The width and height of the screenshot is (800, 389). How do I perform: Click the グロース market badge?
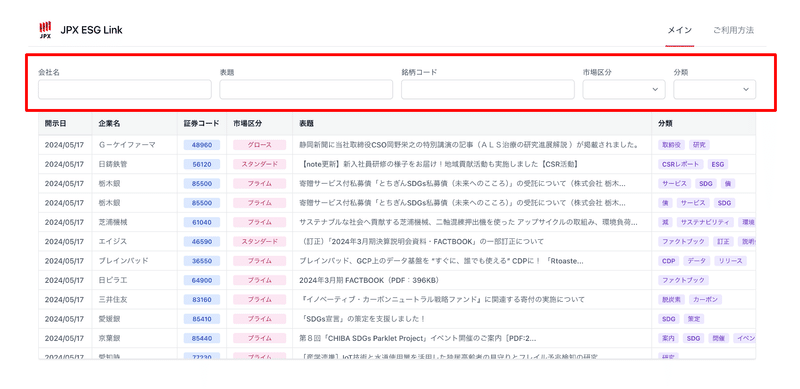click(260, 145)
